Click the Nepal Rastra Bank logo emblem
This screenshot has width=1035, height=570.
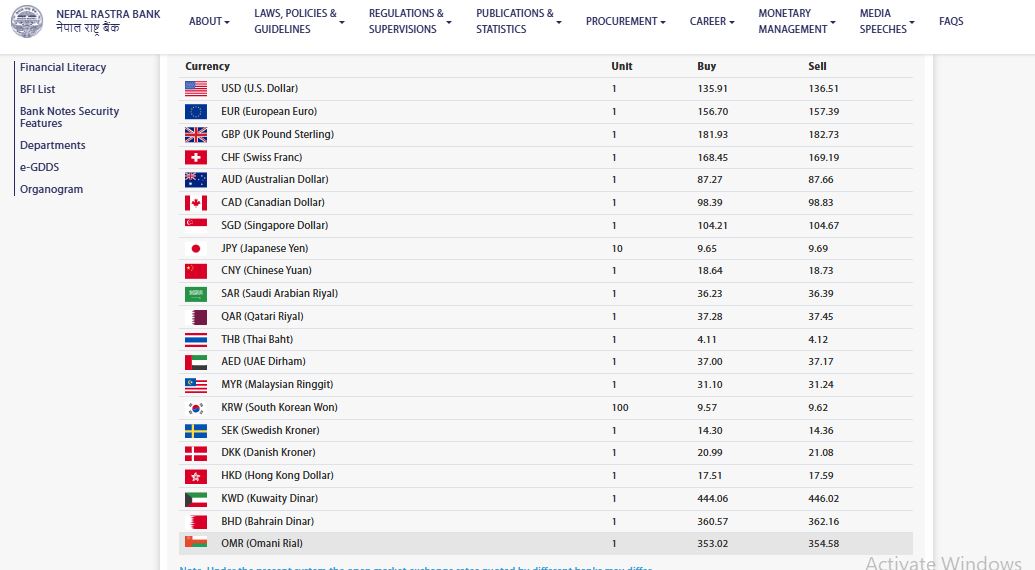coord(27,21)
